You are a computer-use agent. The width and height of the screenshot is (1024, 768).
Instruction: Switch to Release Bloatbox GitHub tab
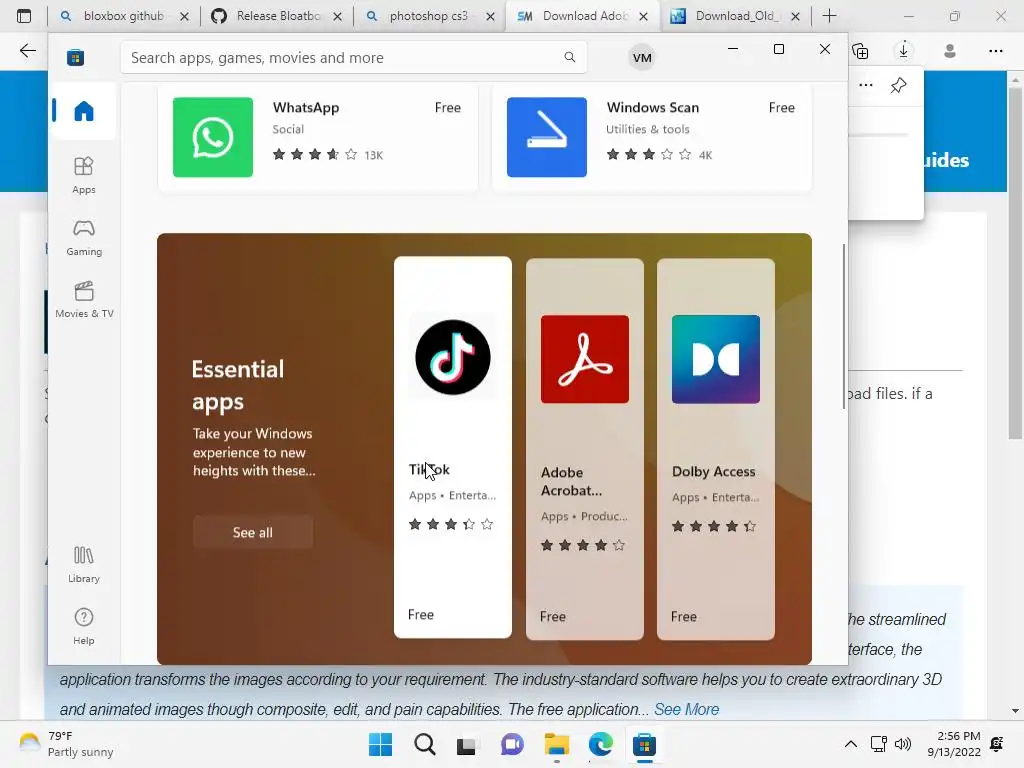pyautogui.click(x=278, y=16)
